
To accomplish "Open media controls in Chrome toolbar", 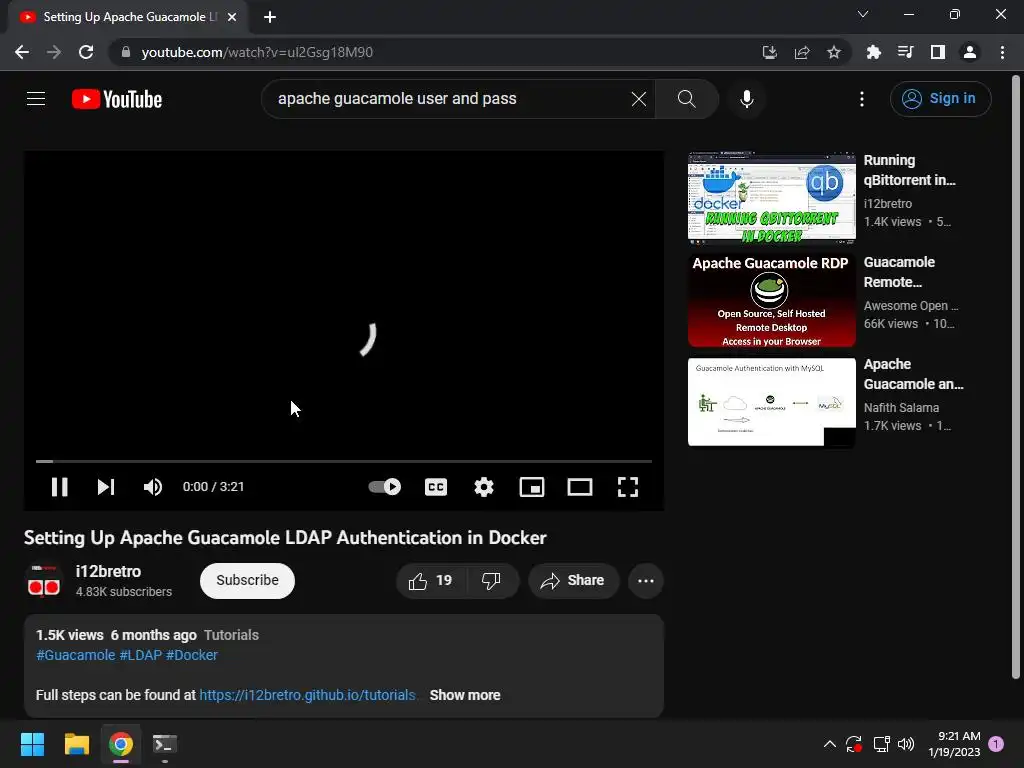I will [x=905, y=52].
